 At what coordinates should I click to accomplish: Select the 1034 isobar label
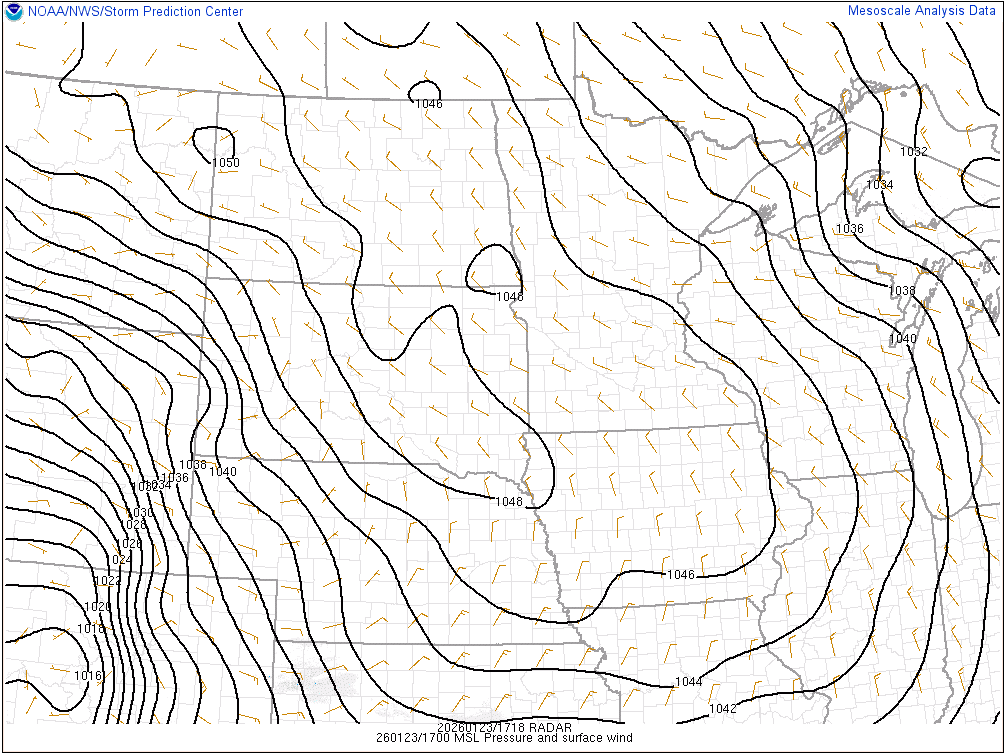click(879, 185)
